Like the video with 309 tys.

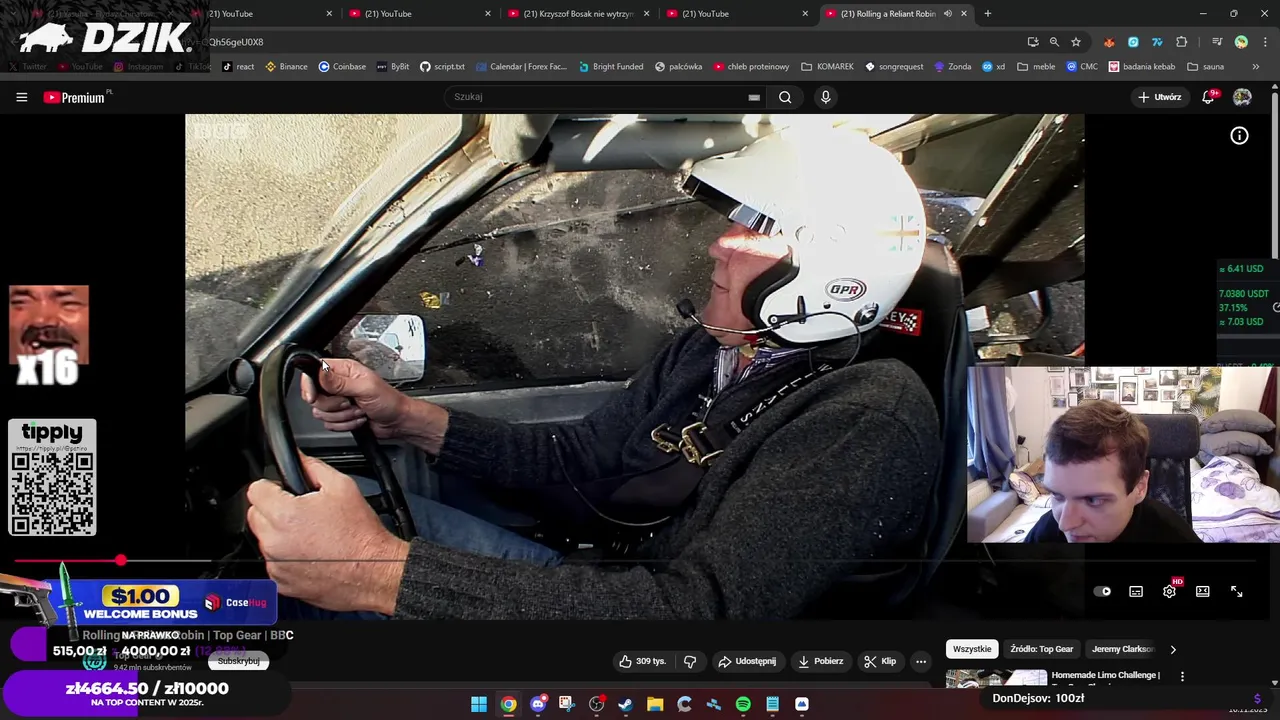[642, 661]
